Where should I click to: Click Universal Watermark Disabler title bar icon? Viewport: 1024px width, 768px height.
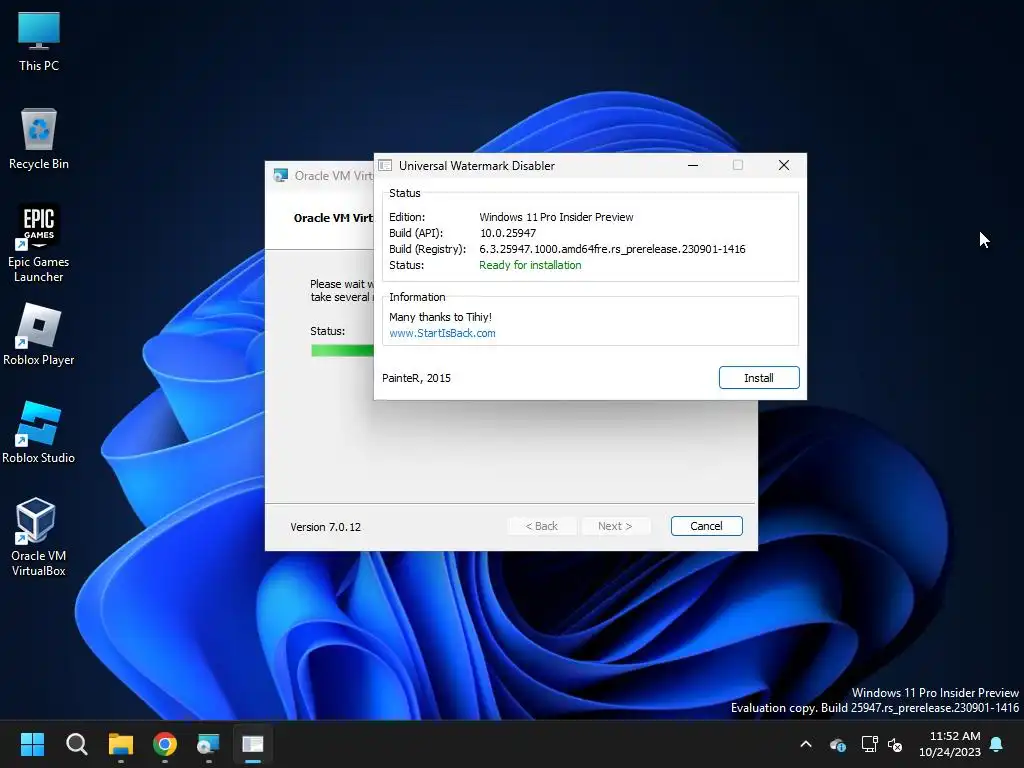pyautogui.click(x=385, y=165)
